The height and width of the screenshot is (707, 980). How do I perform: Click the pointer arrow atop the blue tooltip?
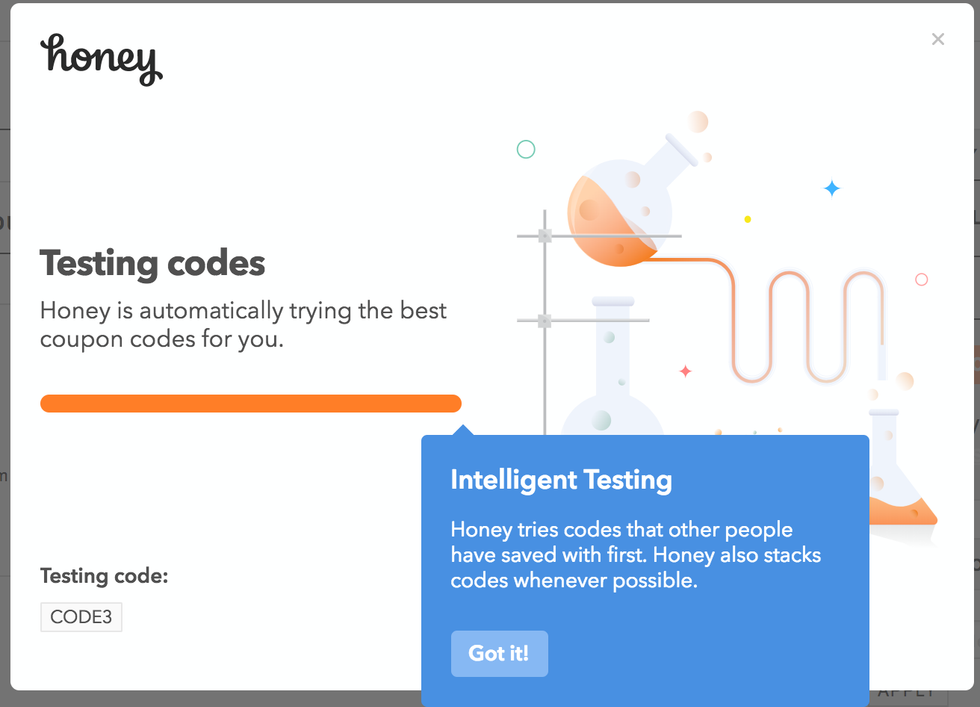click(462, 430)
